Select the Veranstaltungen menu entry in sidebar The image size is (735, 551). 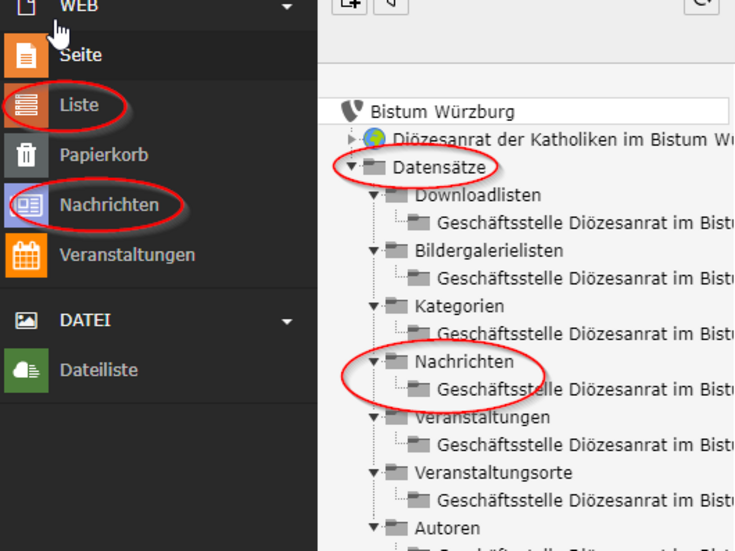(127, 255)
